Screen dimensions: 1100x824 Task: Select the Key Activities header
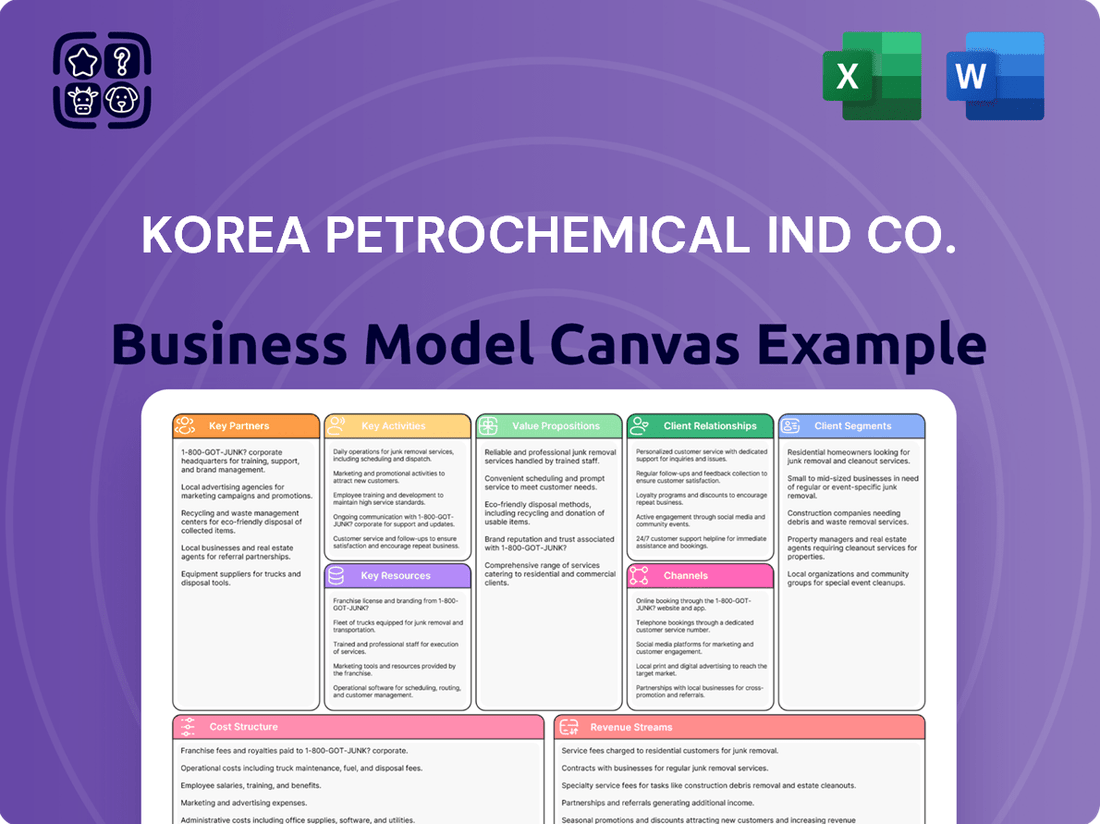[x=398, y=426]
